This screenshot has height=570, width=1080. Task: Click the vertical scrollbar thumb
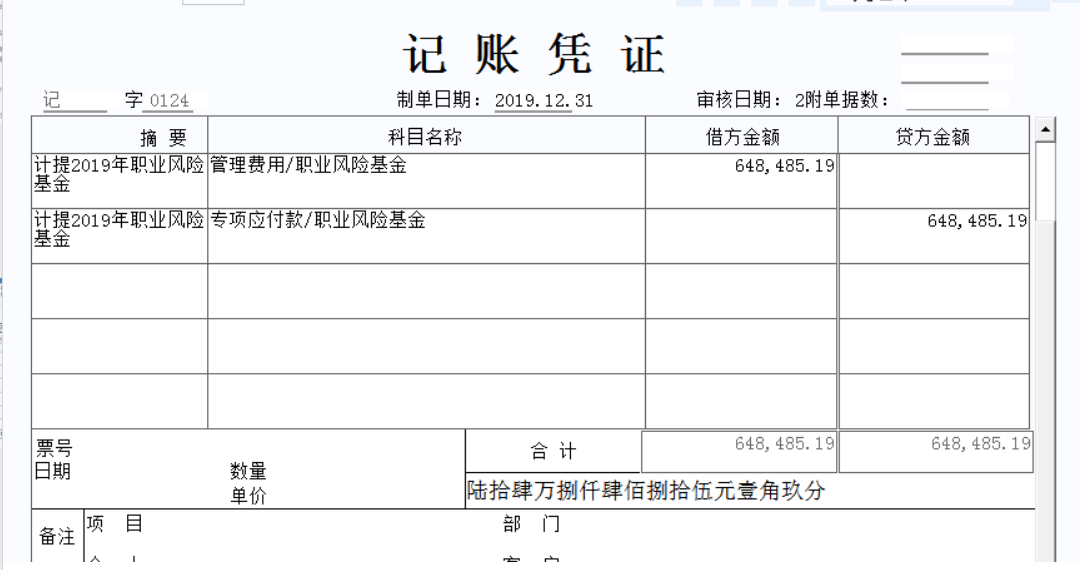pos(1045,181)
